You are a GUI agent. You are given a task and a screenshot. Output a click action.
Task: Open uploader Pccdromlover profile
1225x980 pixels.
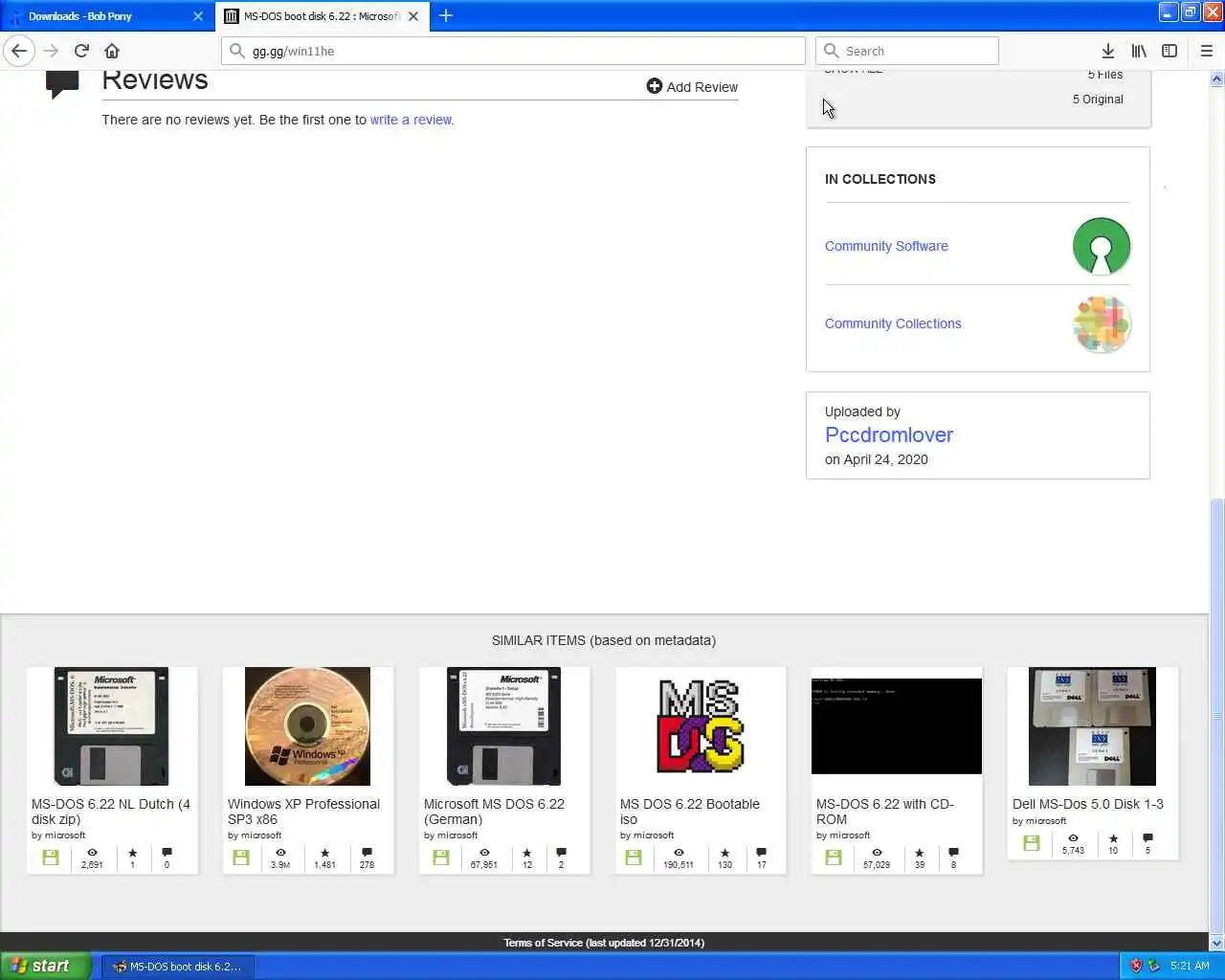pyautogui.click(x=889, y=434)
